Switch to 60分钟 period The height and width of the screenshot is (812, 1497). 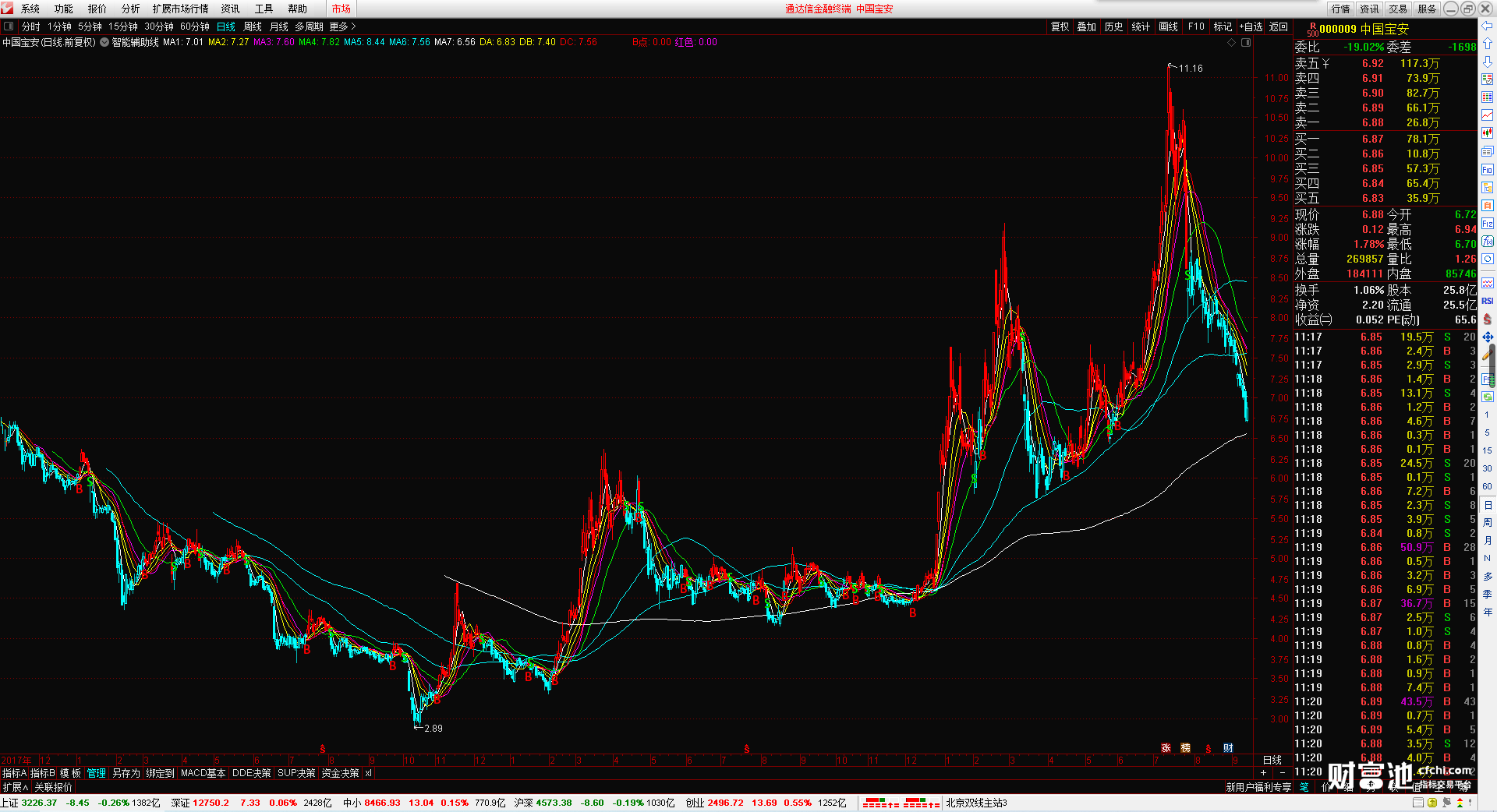[x=195, y=26]
